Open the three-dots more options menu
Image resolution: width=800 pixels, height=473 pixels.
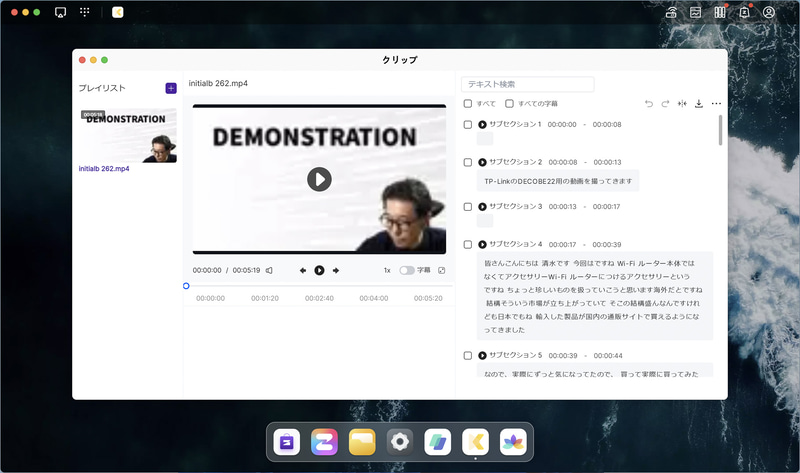tap(716, 104)
